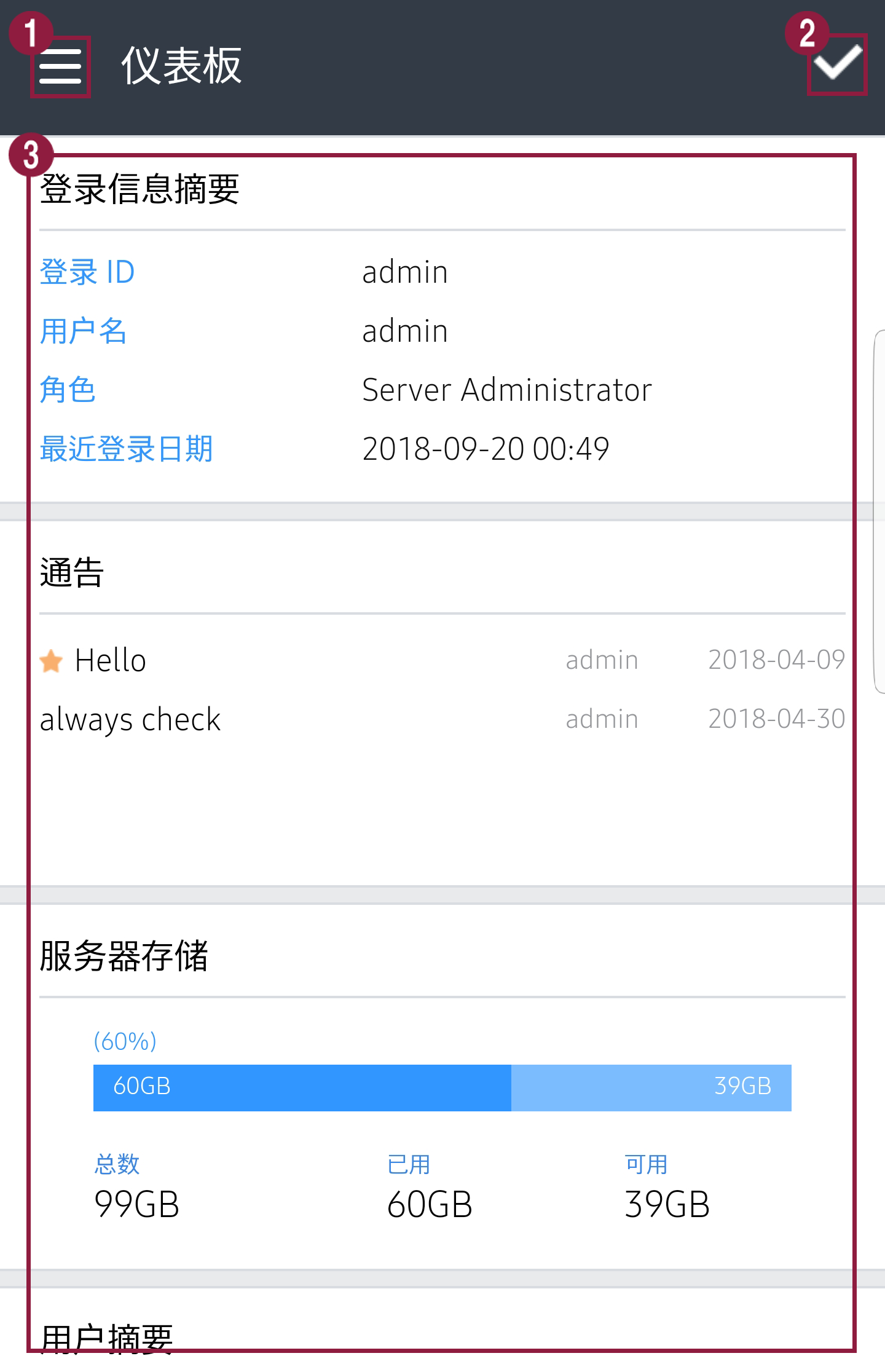Open the Hello notice
The image size is (885, 1372).
coord(111,661)
